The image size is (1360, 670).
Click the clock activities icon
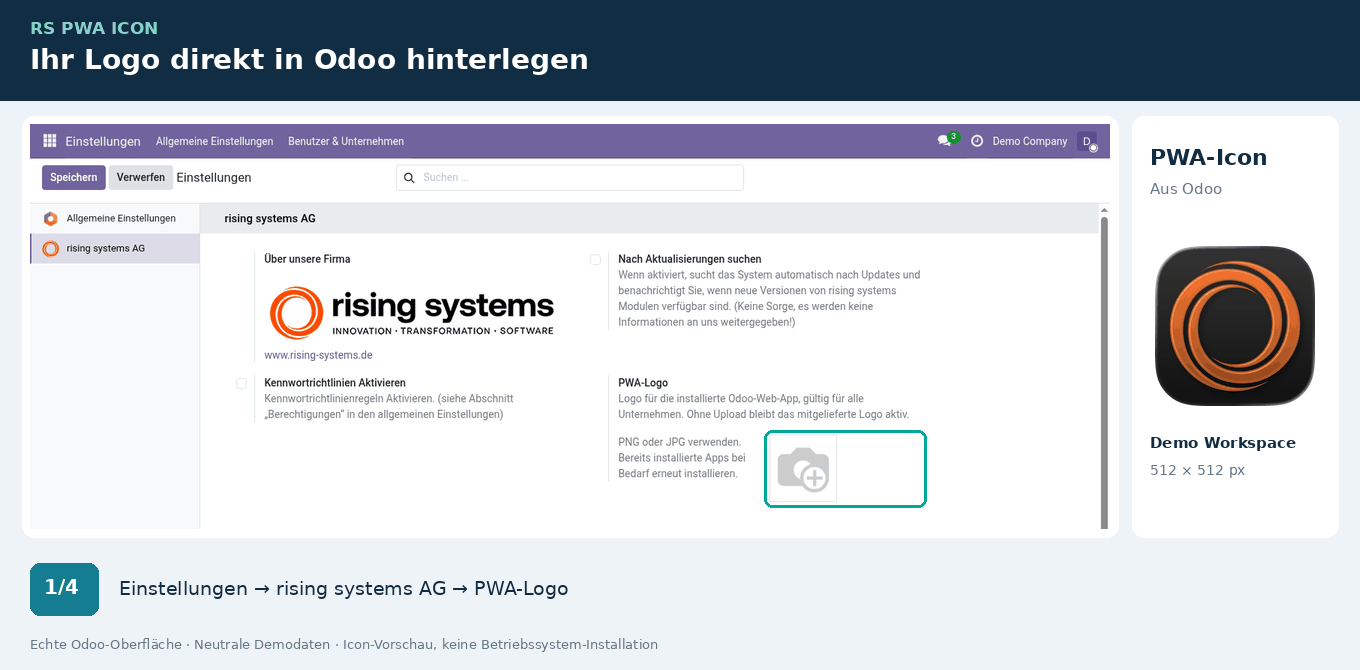[977, 141]
